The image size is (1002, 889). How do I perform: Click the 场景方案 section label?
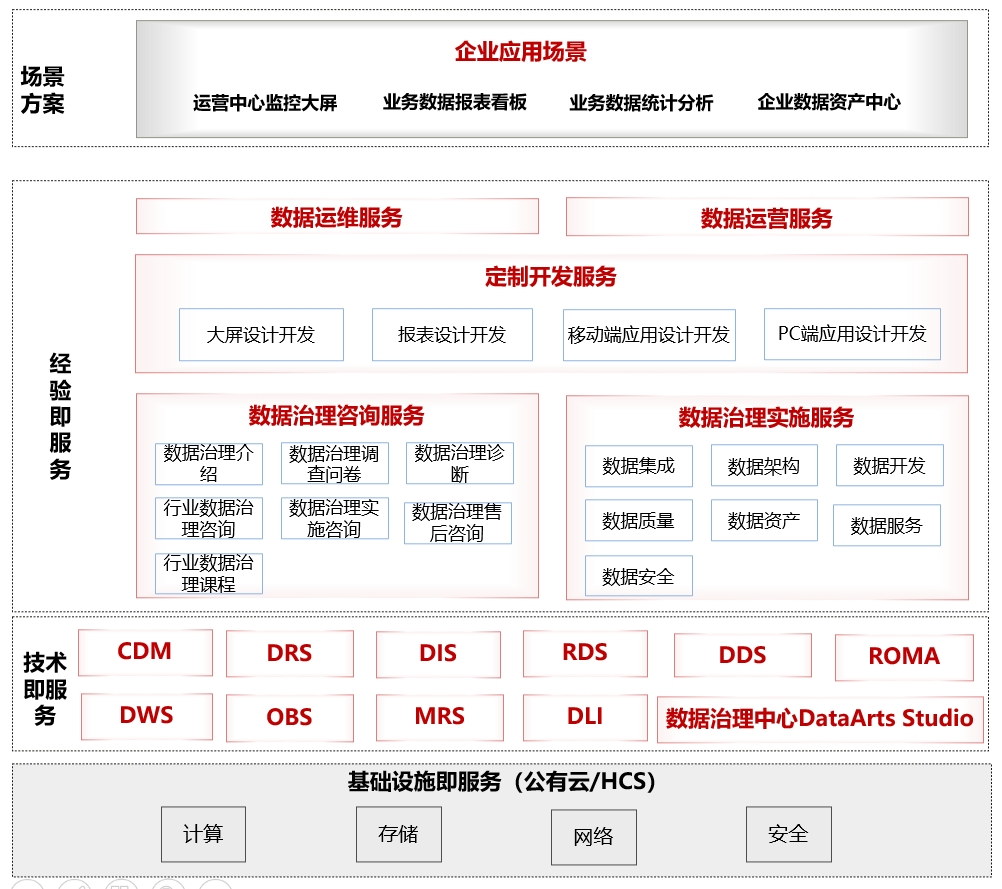tap(42, 89)
